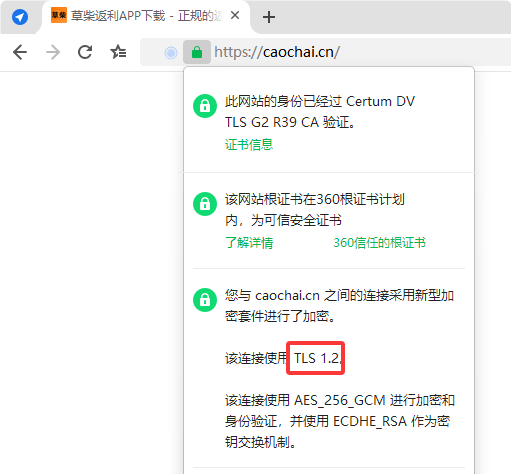The height and width of the screenshot is (474, 511).
Task: Go forward to next page
Action: [53, 52]
